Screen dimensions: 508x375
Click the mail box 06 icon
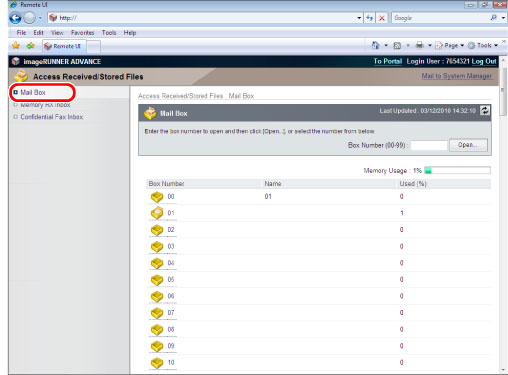click(157, 296)
